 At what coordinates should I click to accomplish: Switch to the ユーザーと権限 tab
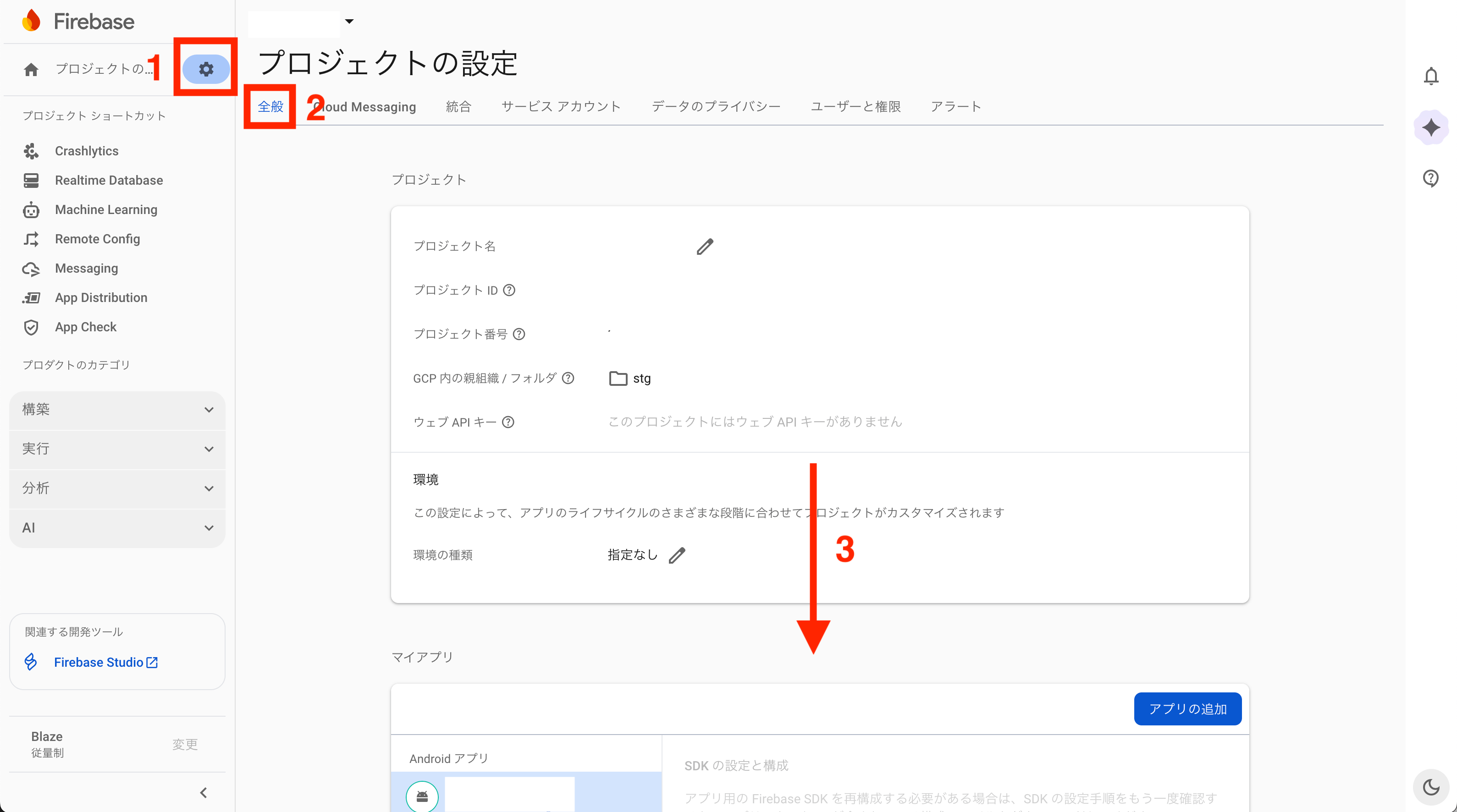click(x=855, y=106)
